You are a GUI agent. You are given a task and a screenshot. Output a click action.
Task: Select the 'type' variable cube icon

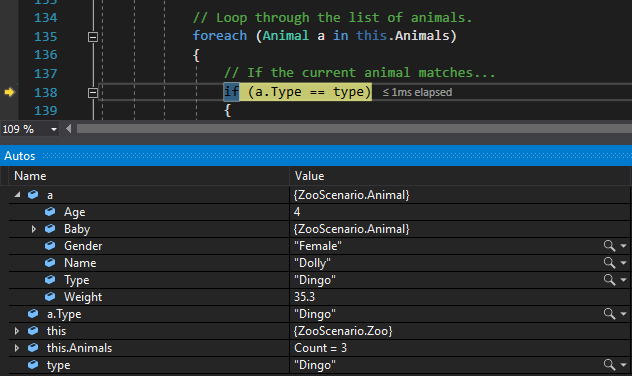(x=33, y=365)
